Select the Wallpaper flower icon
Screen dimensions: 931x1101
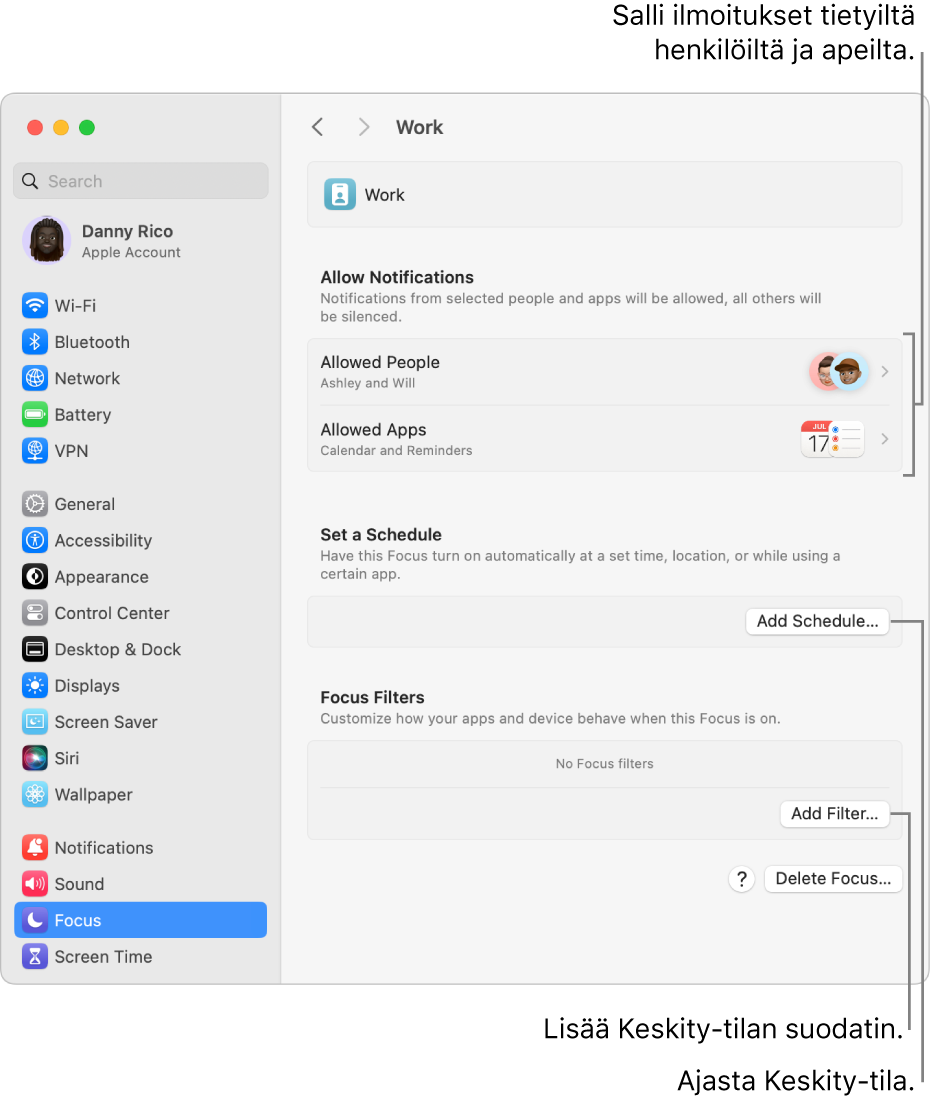click(34, 794)
